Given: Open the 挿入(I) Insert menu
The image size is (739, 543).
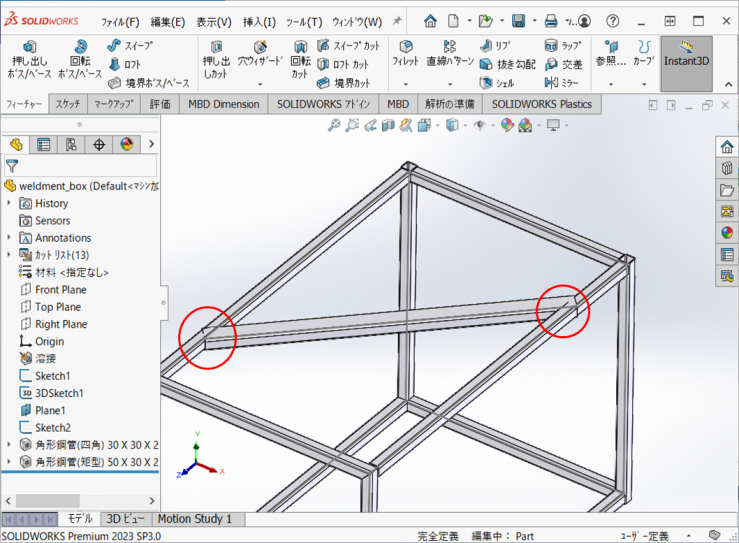Looking at the screenshot, I should click(x=259, y=22).
